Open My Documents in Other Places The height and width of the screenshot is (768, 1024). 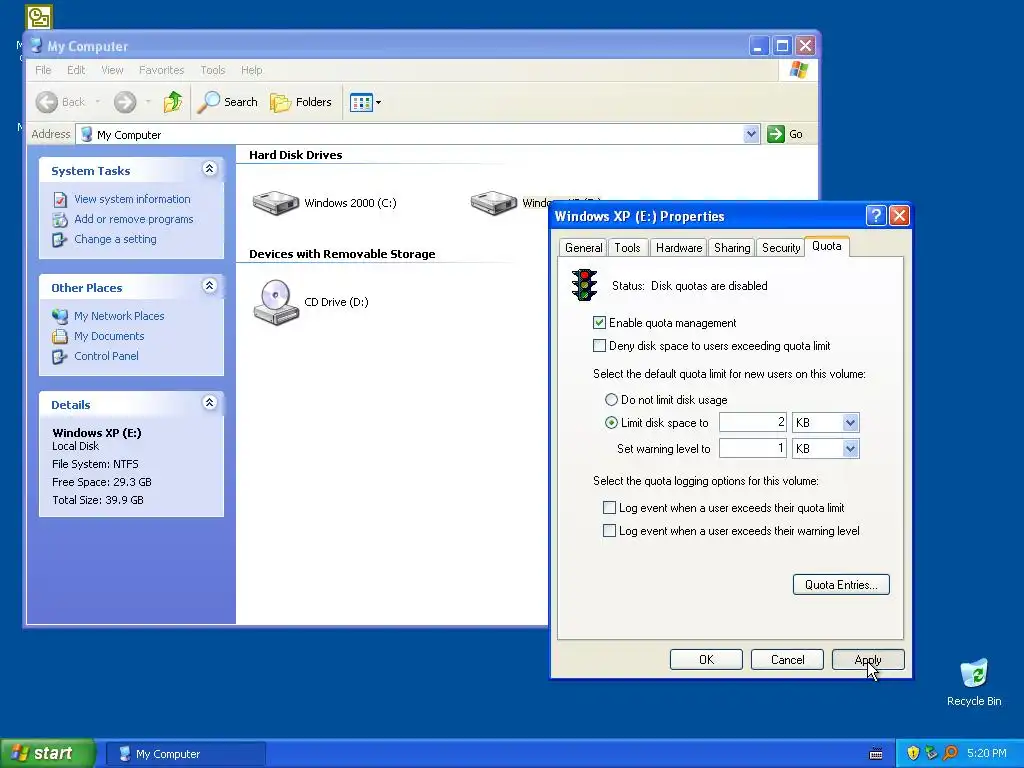click(109, 336)
